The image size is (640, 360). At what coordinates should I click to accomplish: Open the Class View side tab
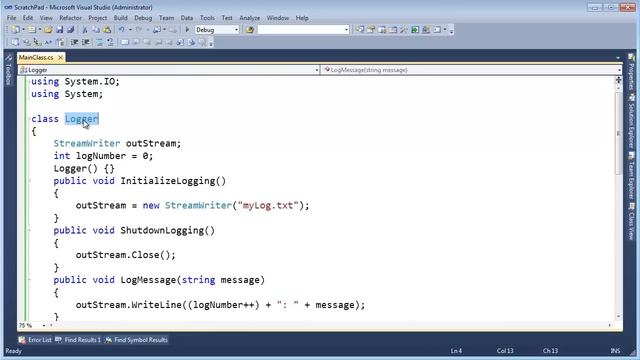(631, 221)
